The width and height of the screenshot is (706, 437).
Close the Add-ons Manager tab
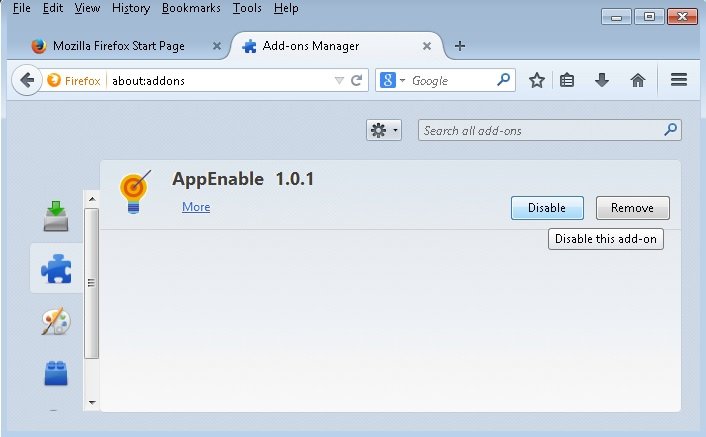[427, 46]
